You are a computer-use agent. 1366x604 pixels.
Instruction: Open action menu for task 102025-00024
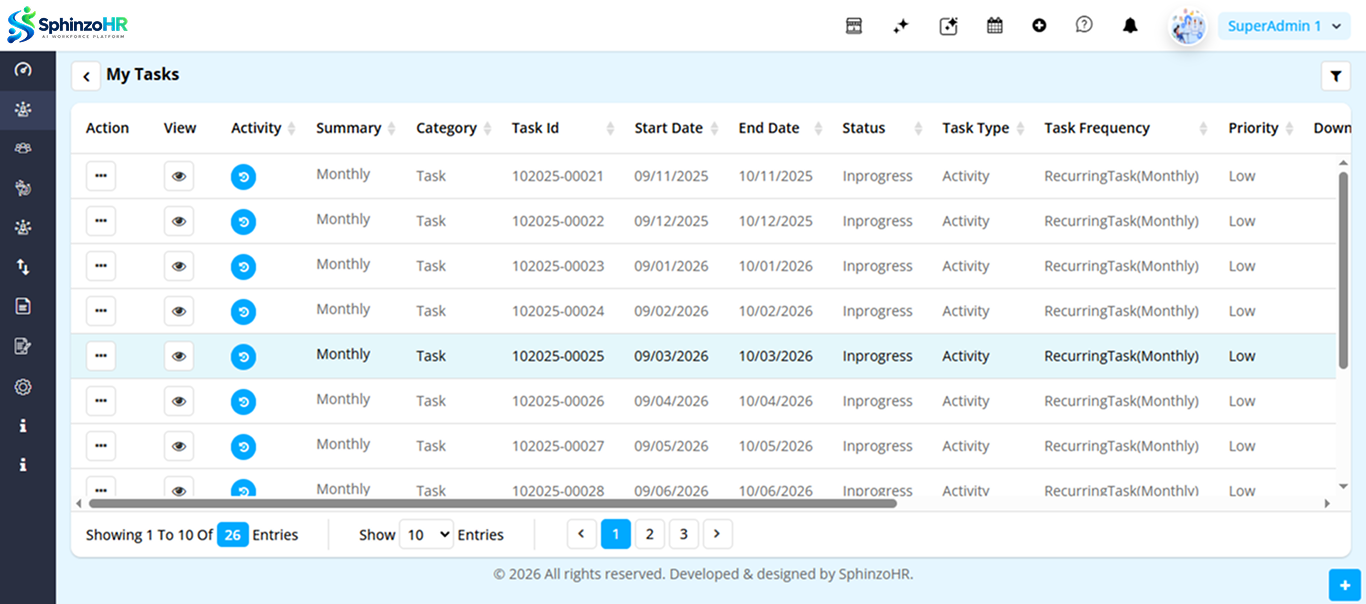coord(101,311)
